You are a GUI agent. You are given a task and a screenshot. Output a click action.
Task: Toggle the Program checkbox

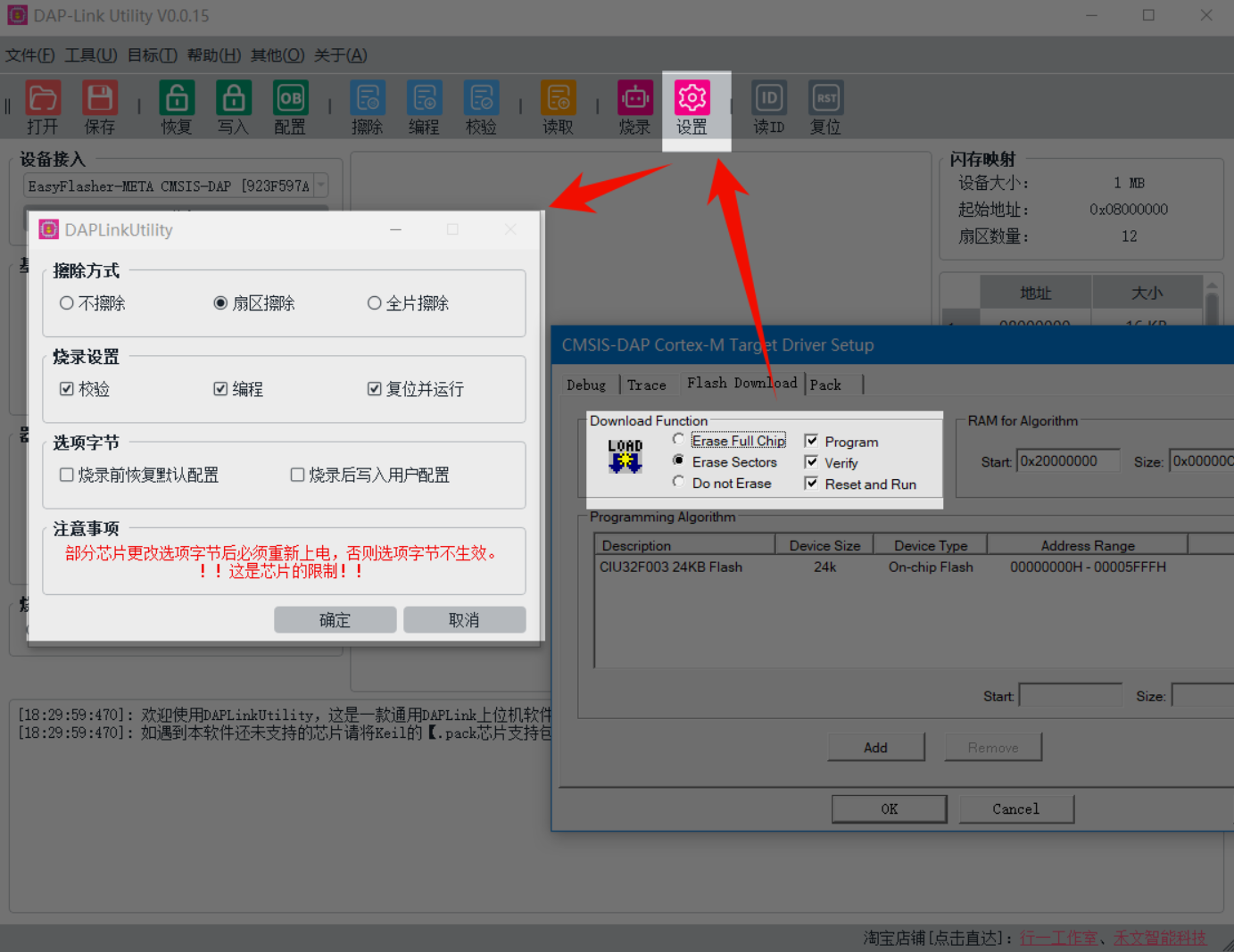click(811, 441)
